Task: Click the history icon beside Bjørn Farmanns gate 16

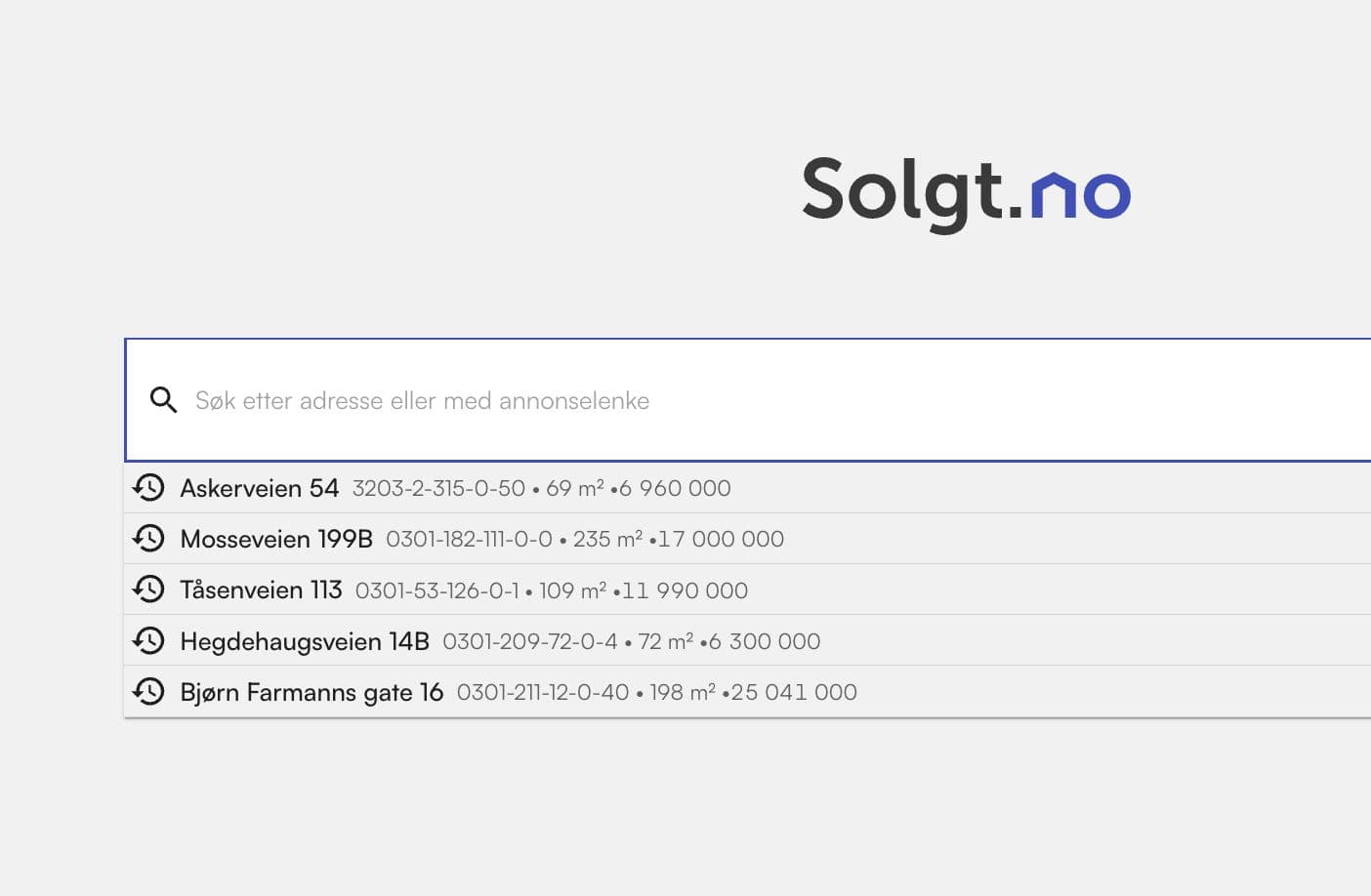Action: (x=148, y=691)
